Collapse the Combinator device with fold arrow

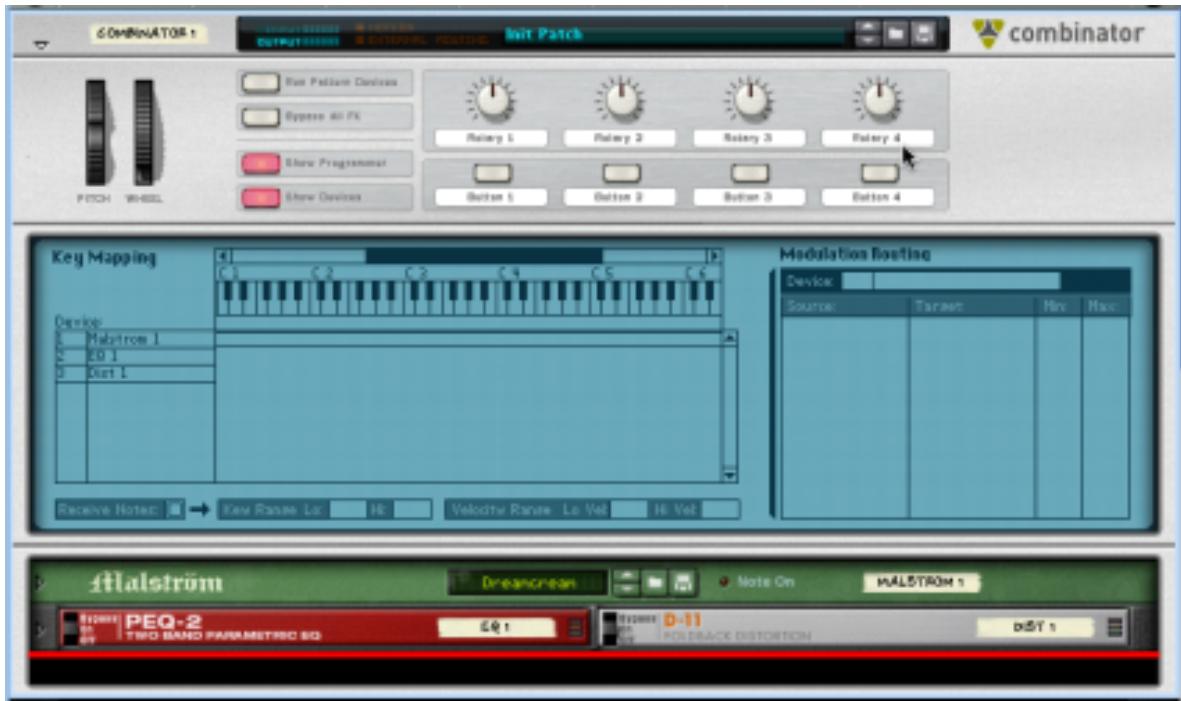coord(41,45)
